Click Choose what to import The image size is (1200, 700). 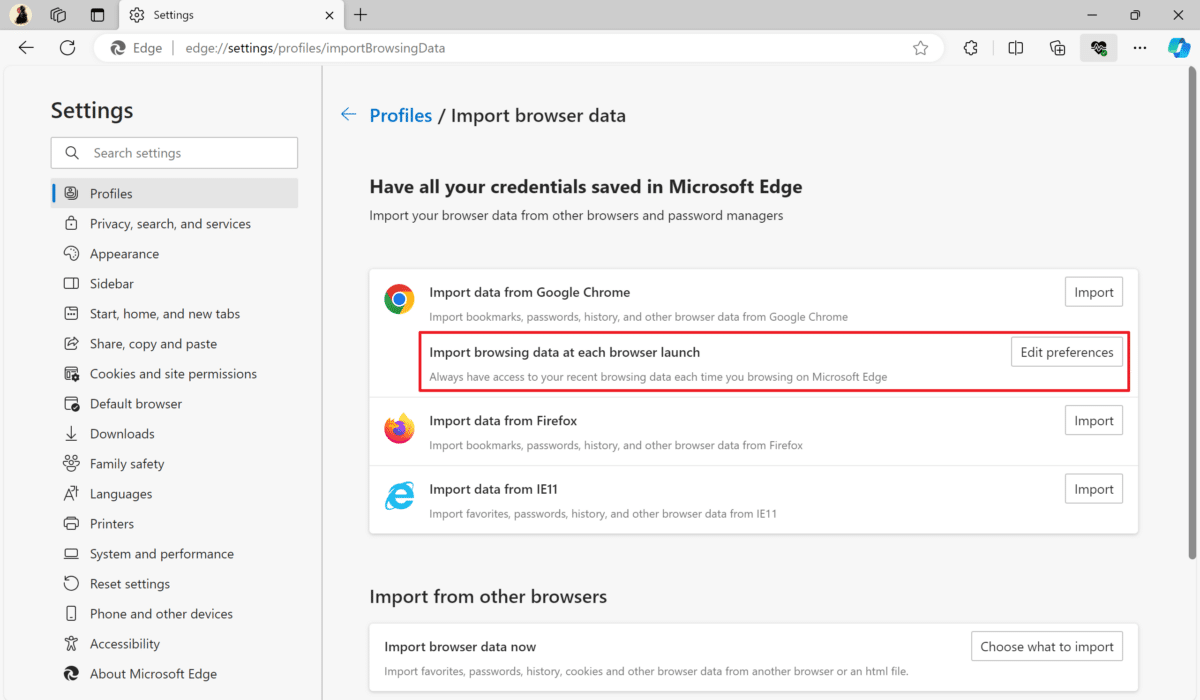(1046, 646)
